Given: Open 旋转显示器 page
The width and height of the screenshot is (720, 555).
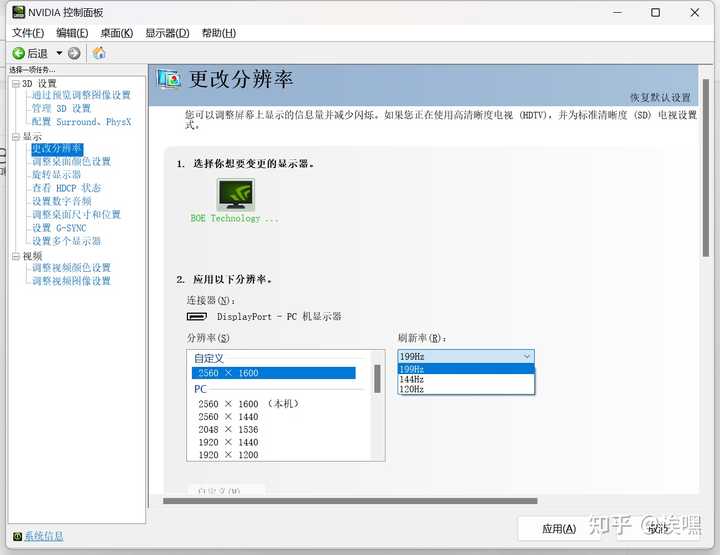Looking at the screenshot, I should click(56, 174).
